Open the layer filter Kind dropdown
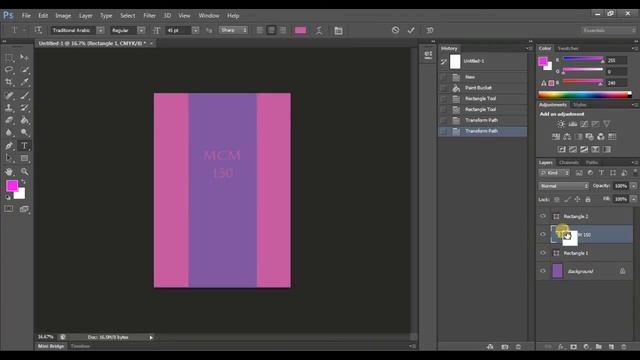Viewport: 640px width, 360px height. coord(554,173)
